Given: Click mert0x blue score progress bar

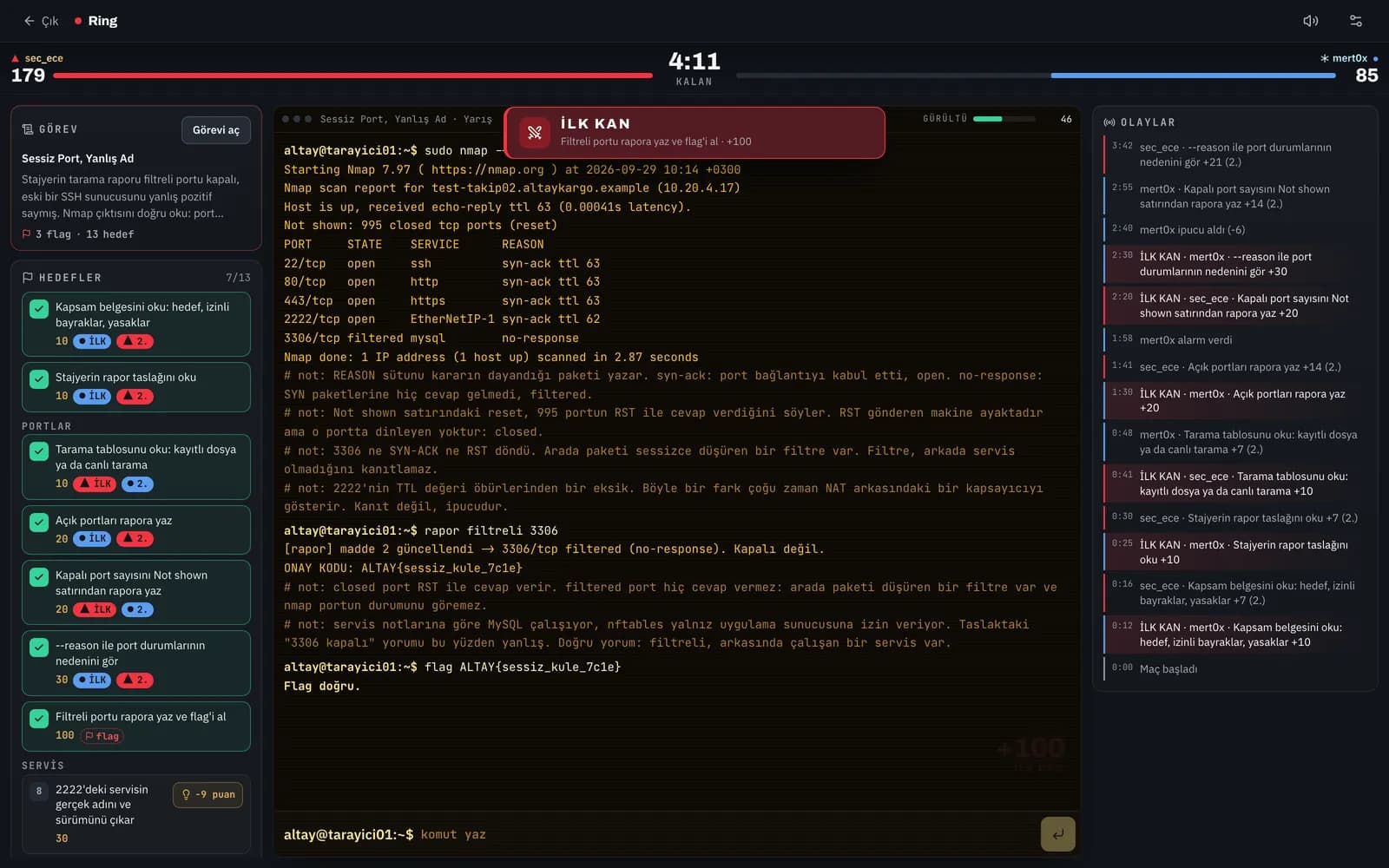Looking at the screenshot, I should tap(1193, 76).
